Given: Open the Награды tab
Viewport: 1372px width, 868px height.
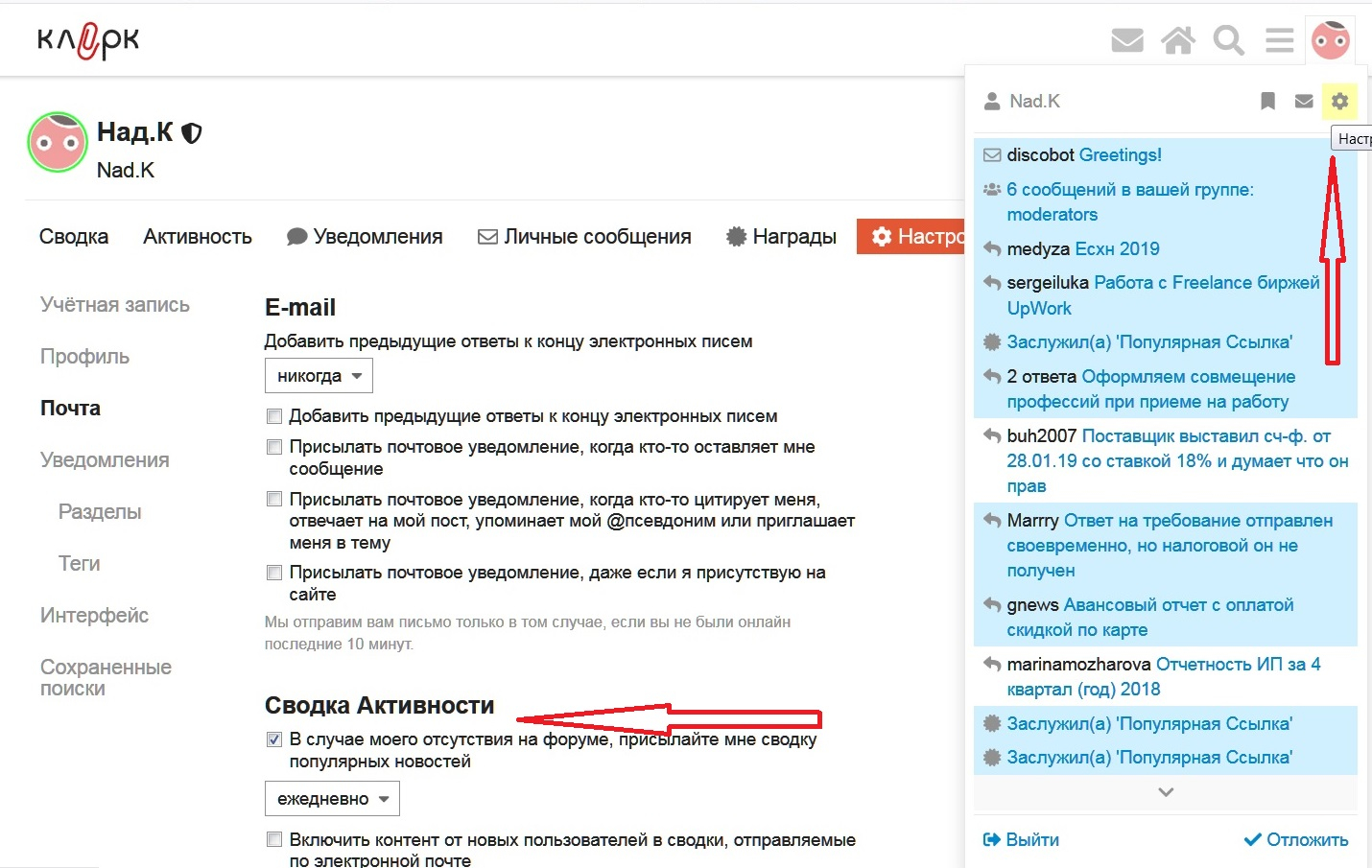Looking at the screenshot, I should pyautogui.click(x=781, y=237).
